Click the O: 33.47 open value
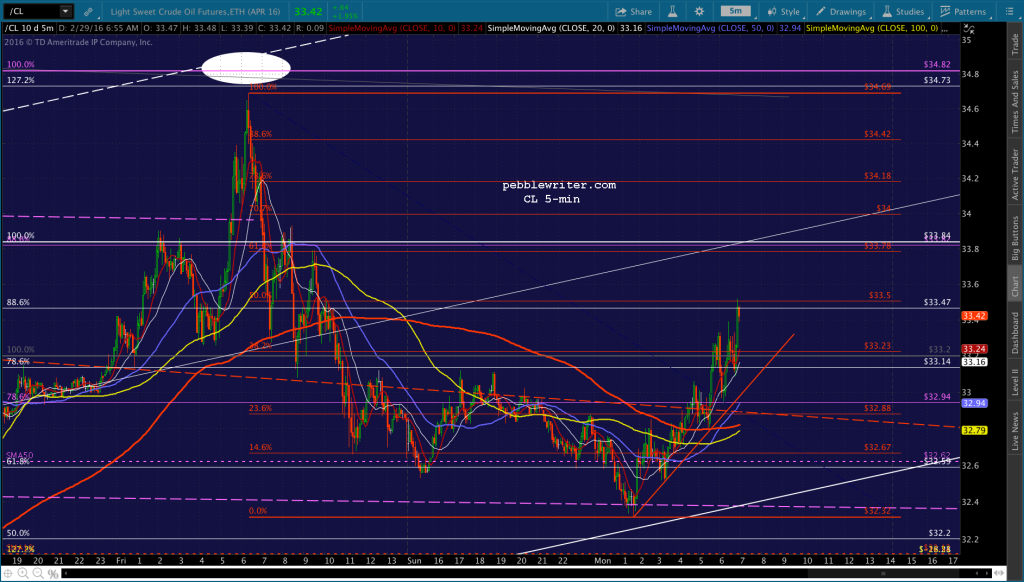Image resolution: width=1024 pixels, height=582 pixels. pos(160,28)
